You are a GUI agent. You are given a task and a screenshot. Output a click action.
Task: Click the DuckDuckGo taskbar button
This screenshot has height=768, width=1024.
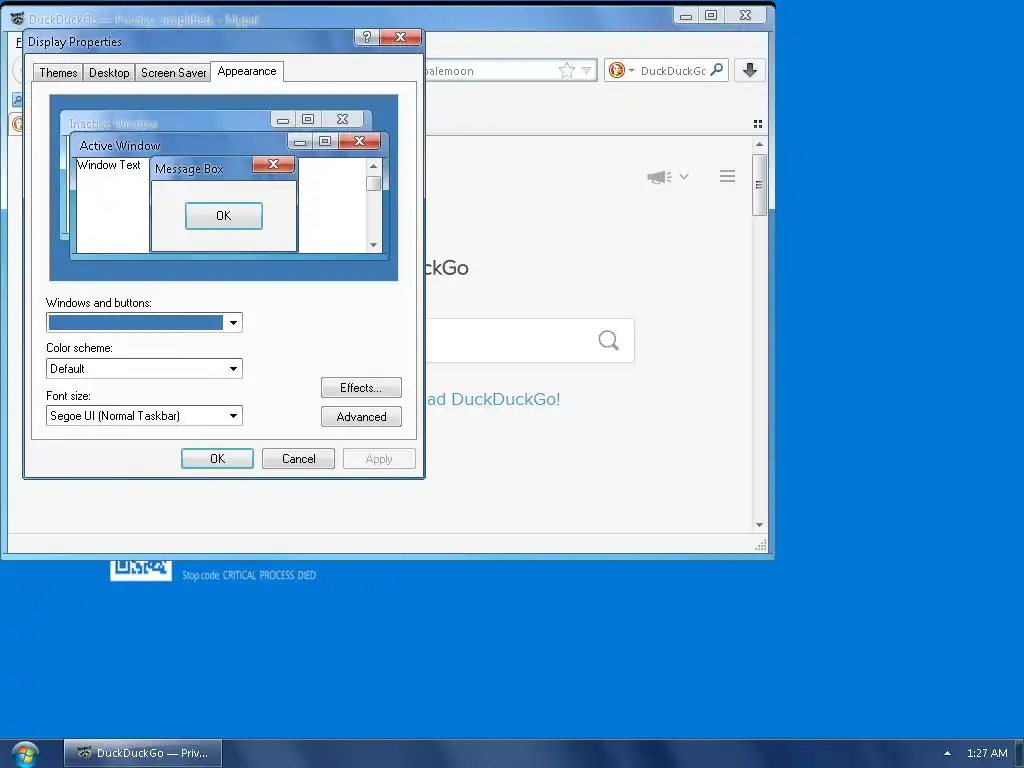[143, 753]
